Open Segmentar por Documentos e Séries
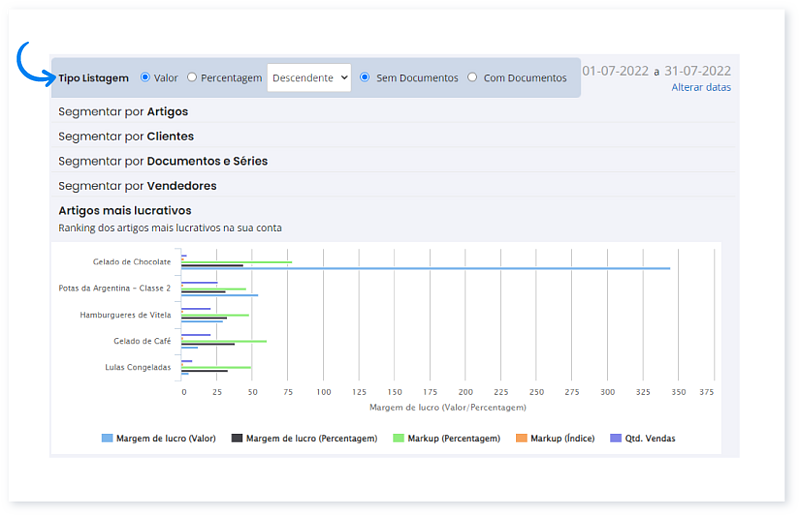 163,161
